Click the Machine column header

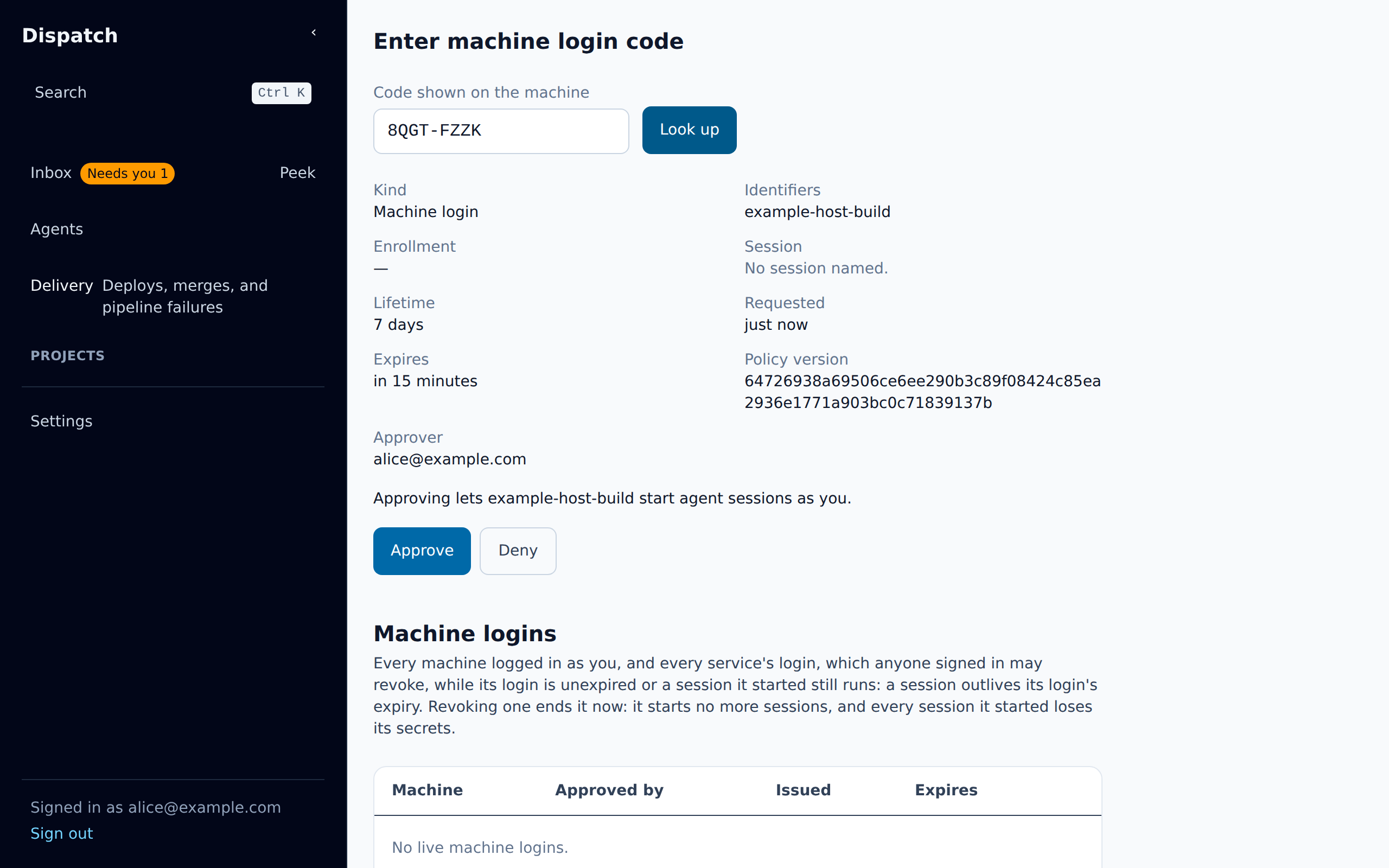click(x=427, y=790)
